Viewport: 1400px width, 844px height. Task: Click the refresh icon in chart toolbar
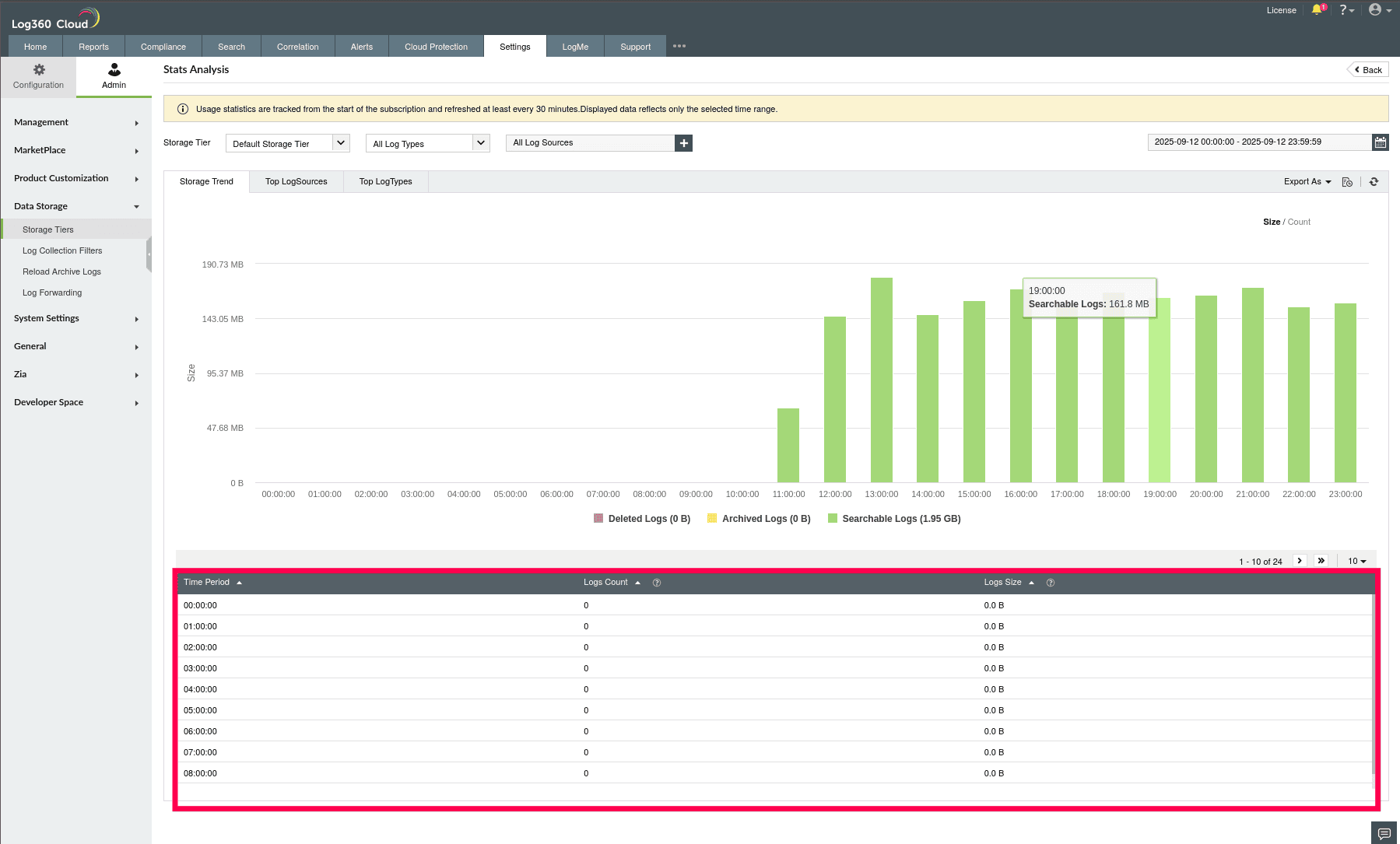pos(1374,182)
